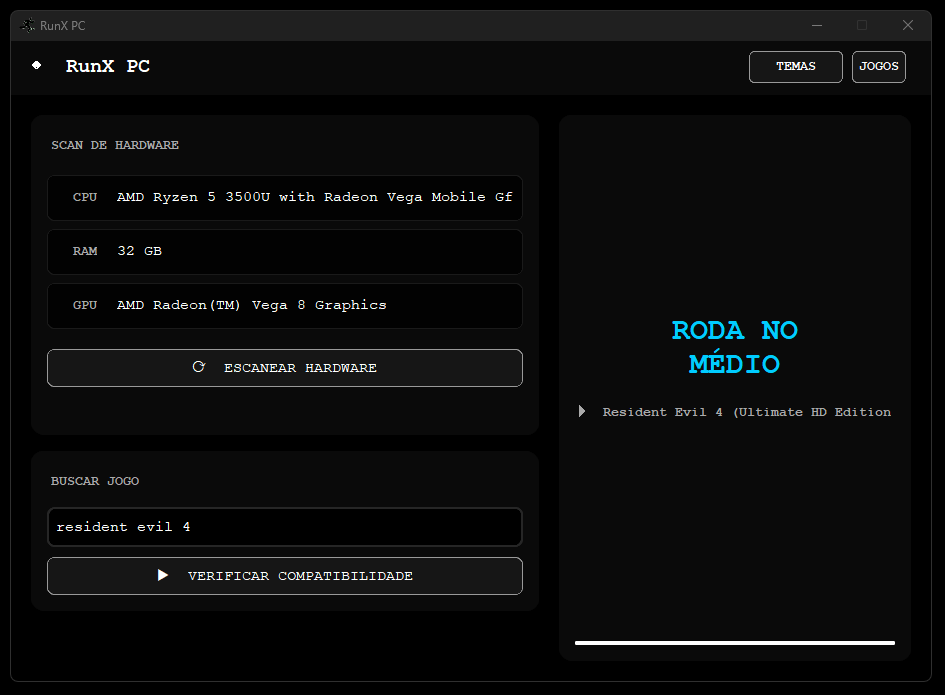Open the TEMAS themes button
945x695 pixels.
(x=796, y=67)
